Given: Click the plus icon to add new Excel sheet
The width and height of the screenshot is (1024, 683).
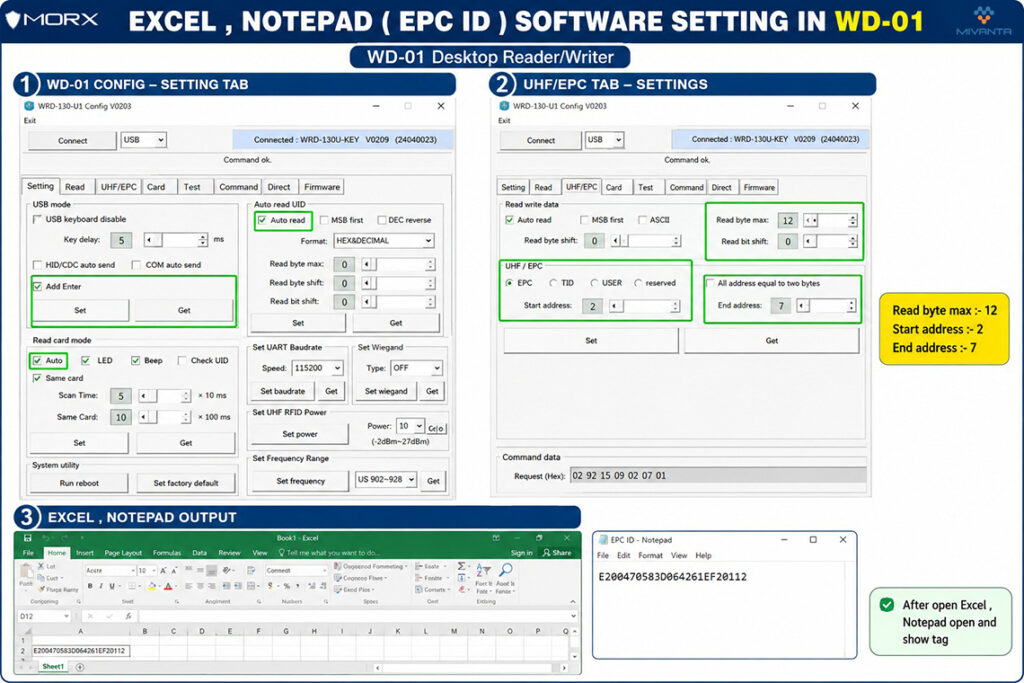Looking at the screenshot, I should [80, 667].
